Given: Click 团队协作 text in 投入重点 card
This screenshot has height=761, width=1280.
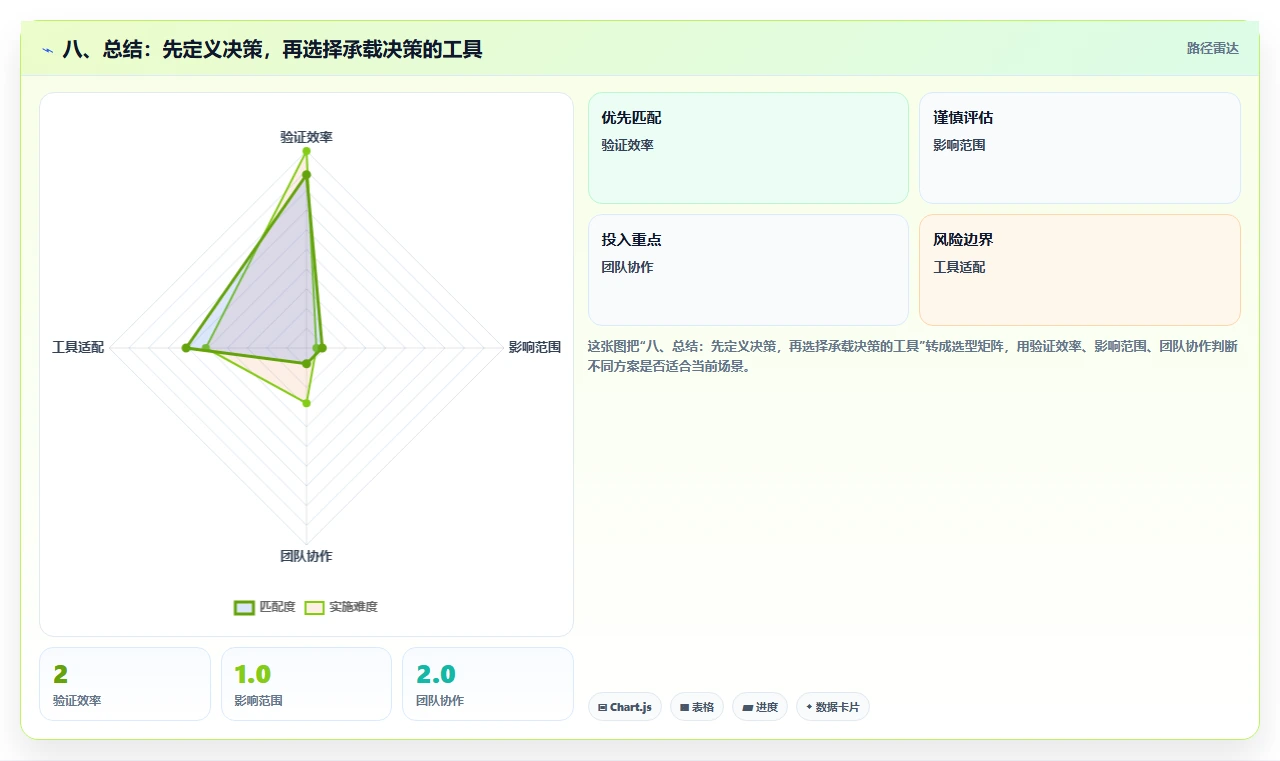Looking at the screenshot, I should [627, 267].
